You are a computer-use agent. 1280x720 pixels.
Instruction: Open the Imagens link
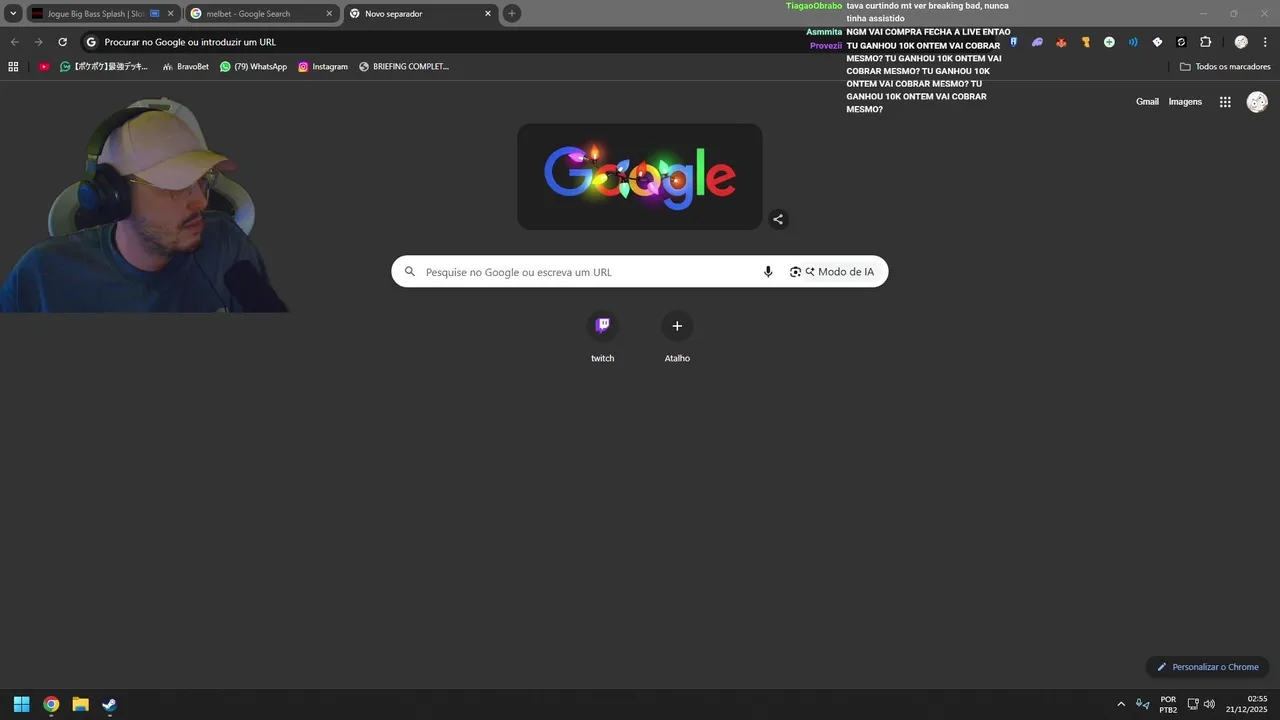[1185, 102]
